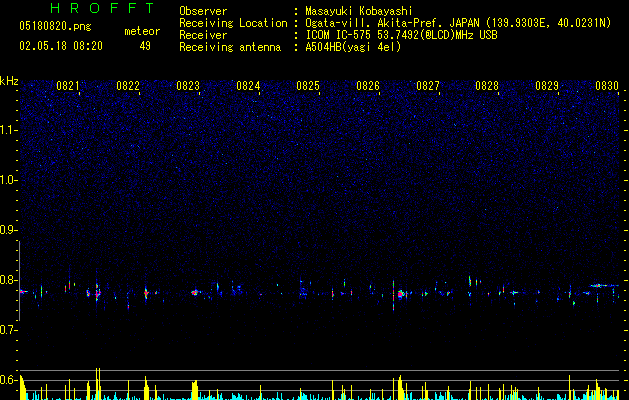Click the 0.7 kHz axis label

click(9, 330)
